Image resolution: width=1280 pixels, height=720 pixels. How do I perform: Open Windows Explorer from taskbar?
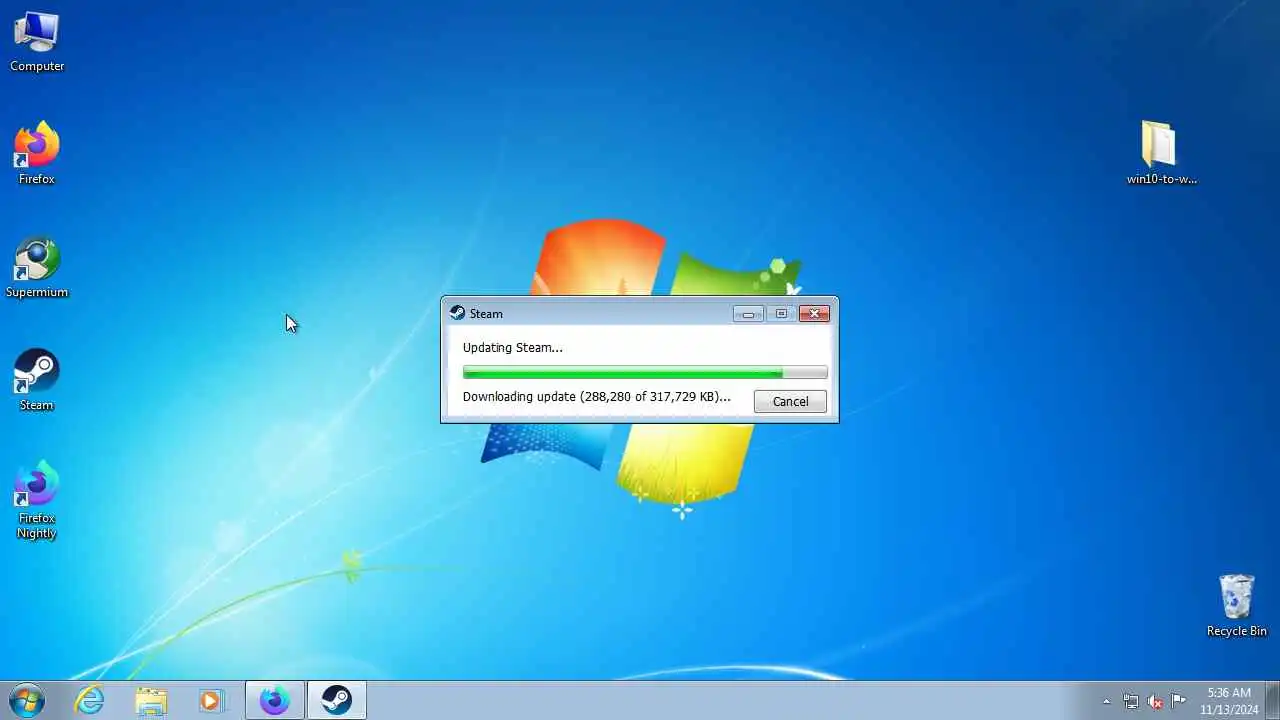pos(151,701)
